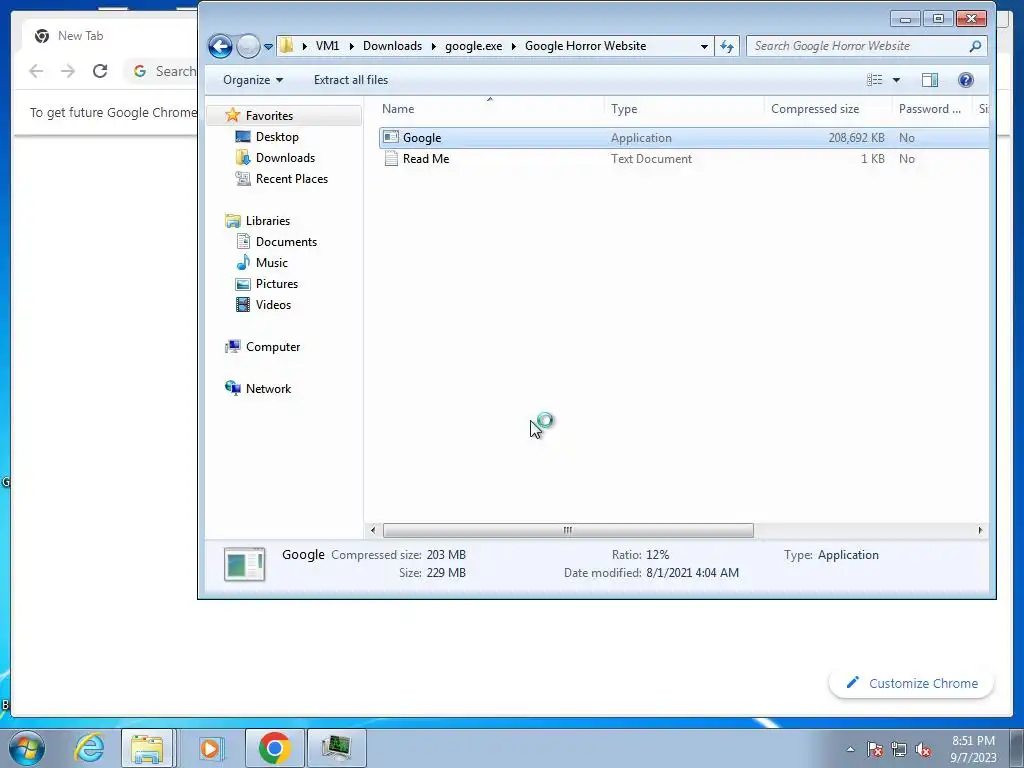Screen dimensions: 1024x768
Task: Open the Windows Start menu
Action: [26, 748]
